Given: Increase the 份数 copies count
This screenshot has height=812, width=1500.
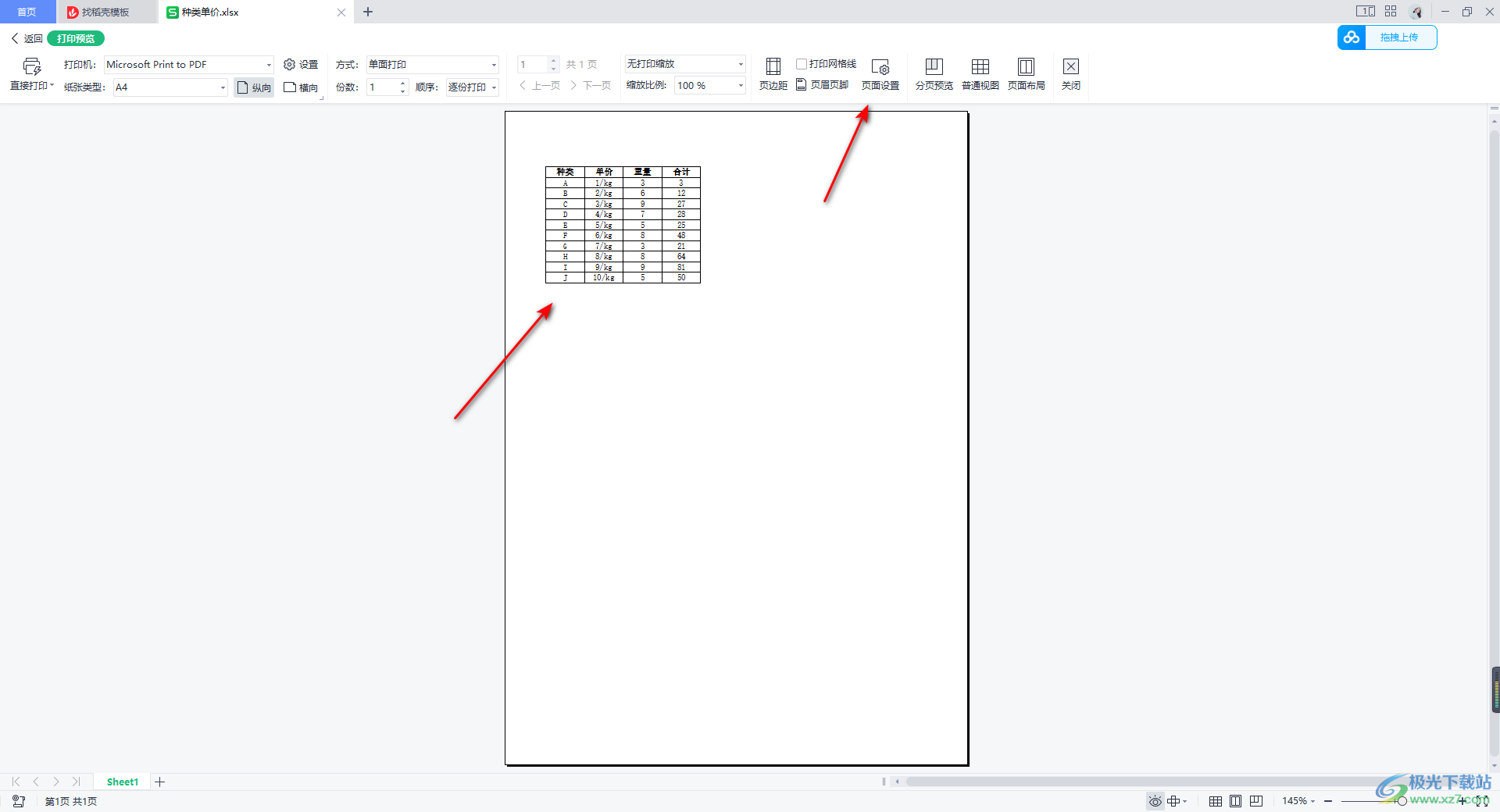Looking at the screenshot, I should [x=403, y=84].
